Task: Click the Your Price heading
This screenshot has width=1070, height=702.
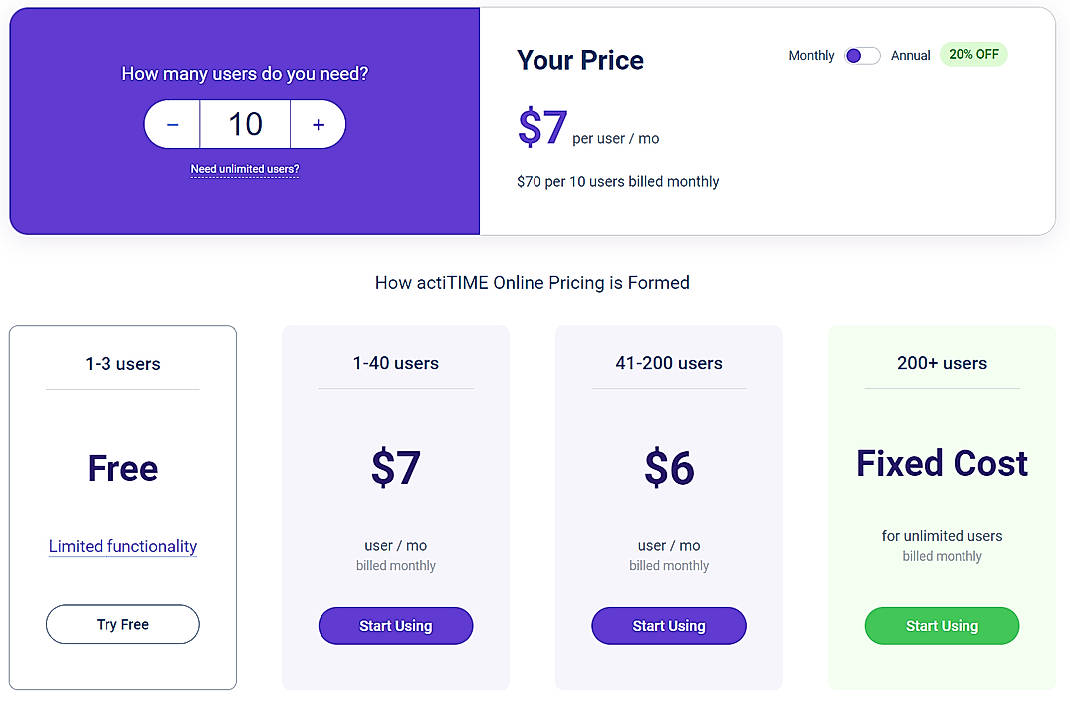Action: [580, 60]
